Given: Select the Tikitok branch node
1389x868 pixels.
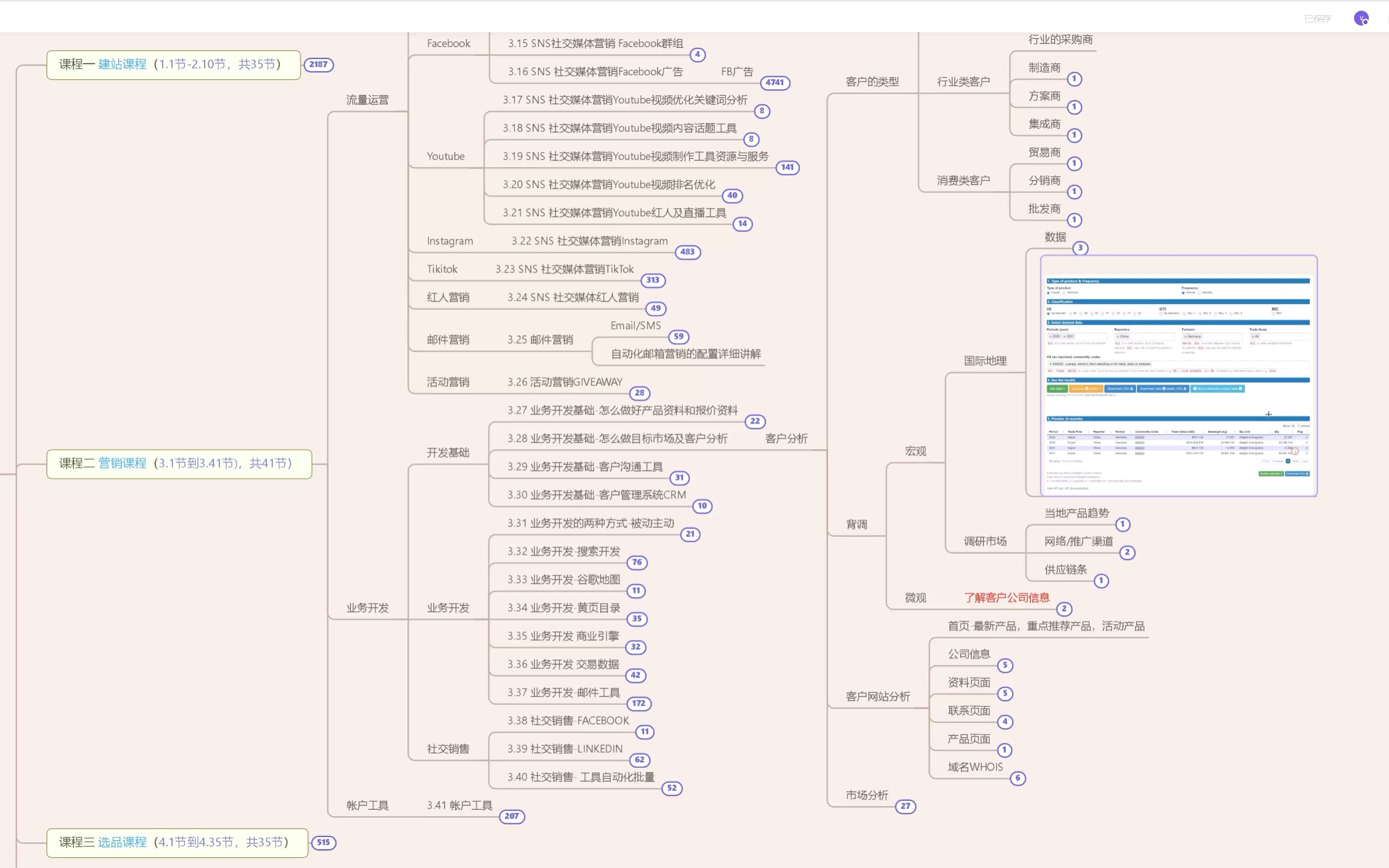Looking at the screenshot, I should 442,269.
